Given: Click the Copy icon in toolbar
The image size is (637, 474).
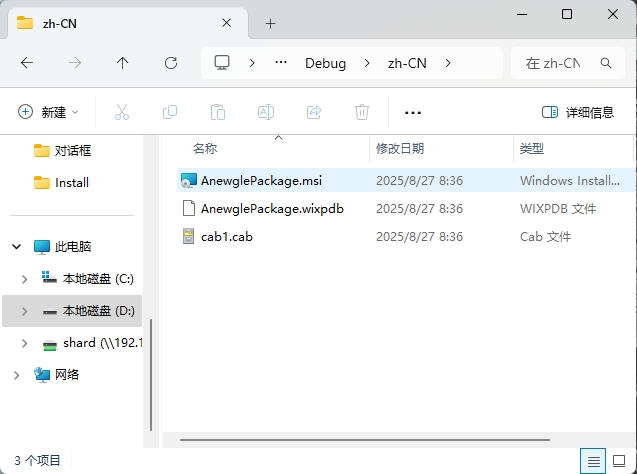Looking at the screenshot, I should [170, 112].
